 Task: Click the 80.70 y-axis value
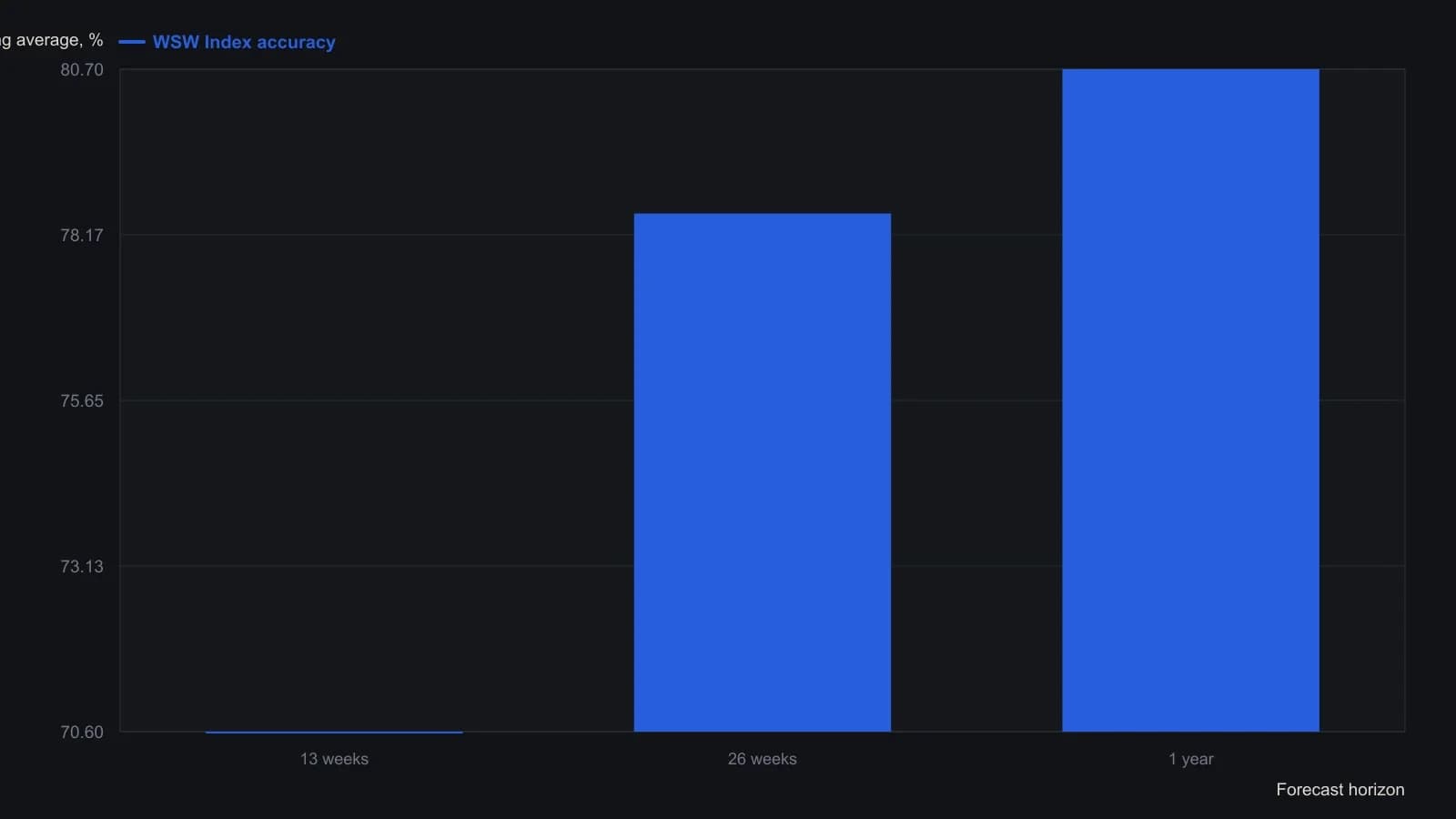[82, 70]
